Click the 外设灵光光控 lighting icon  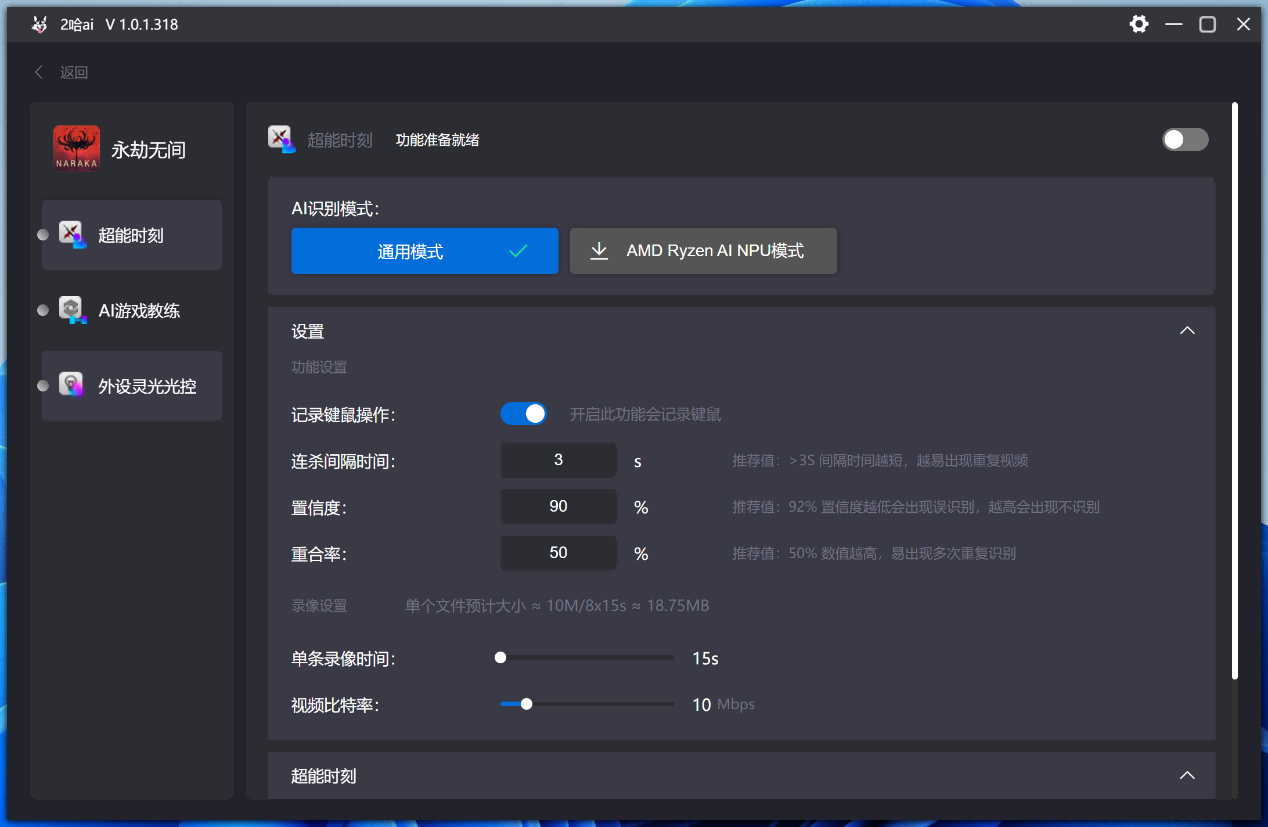point(71,385)
